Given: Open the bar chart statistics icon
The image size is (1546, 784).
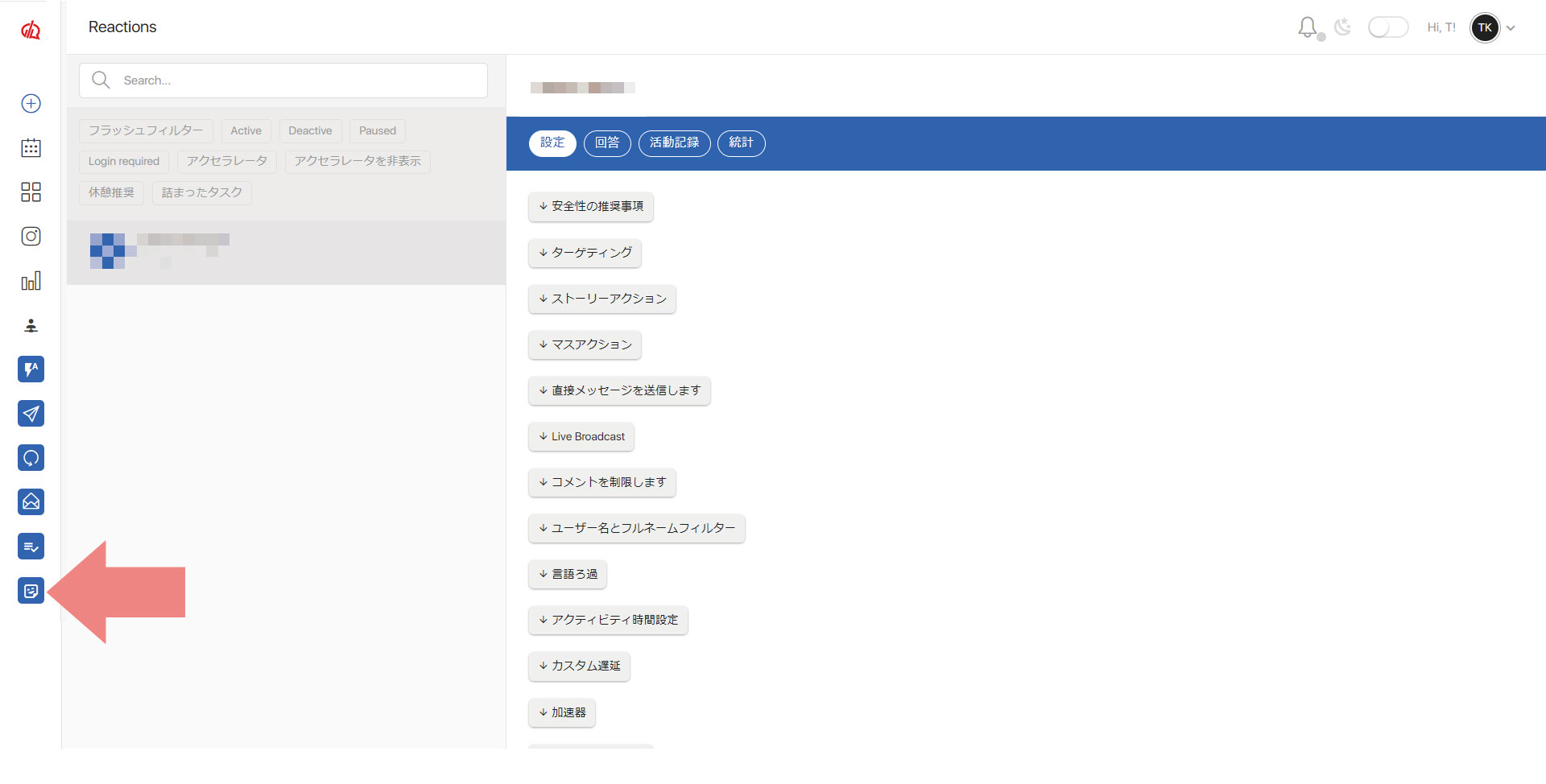Looking at the screenshot, I should (31, 281).
